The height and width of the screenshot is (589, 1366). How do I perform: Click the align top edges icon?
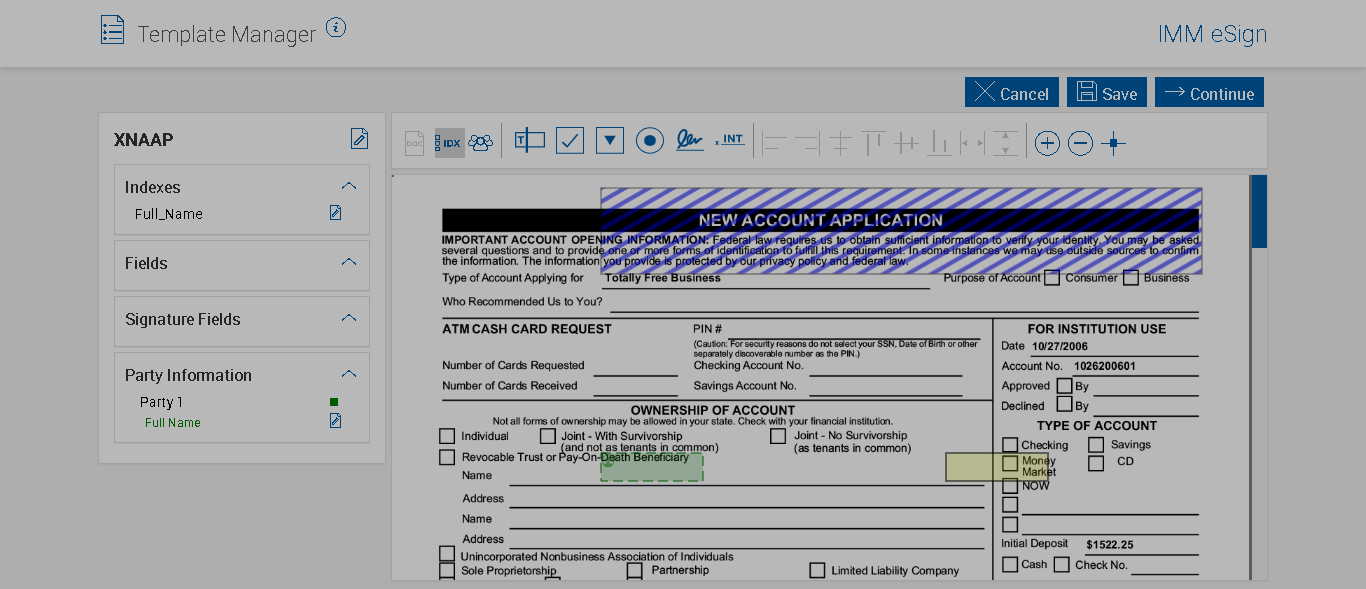pos(873,143)
